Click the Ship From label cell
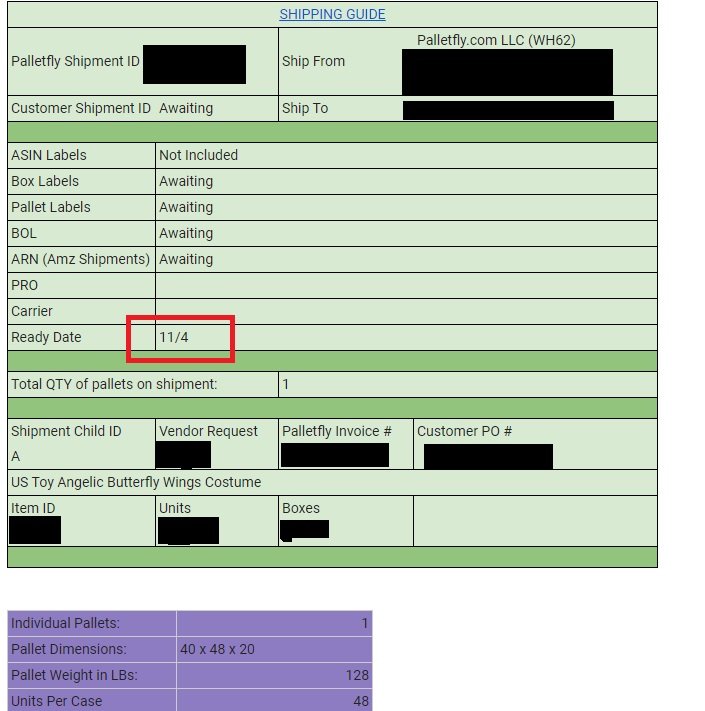 point(313,61)
